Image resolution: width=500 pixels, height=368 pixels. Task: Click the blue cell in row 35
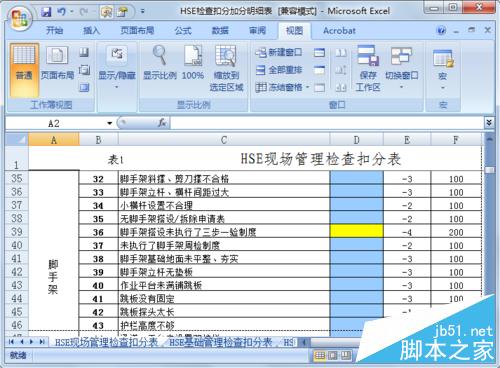(x=357, y=178)
